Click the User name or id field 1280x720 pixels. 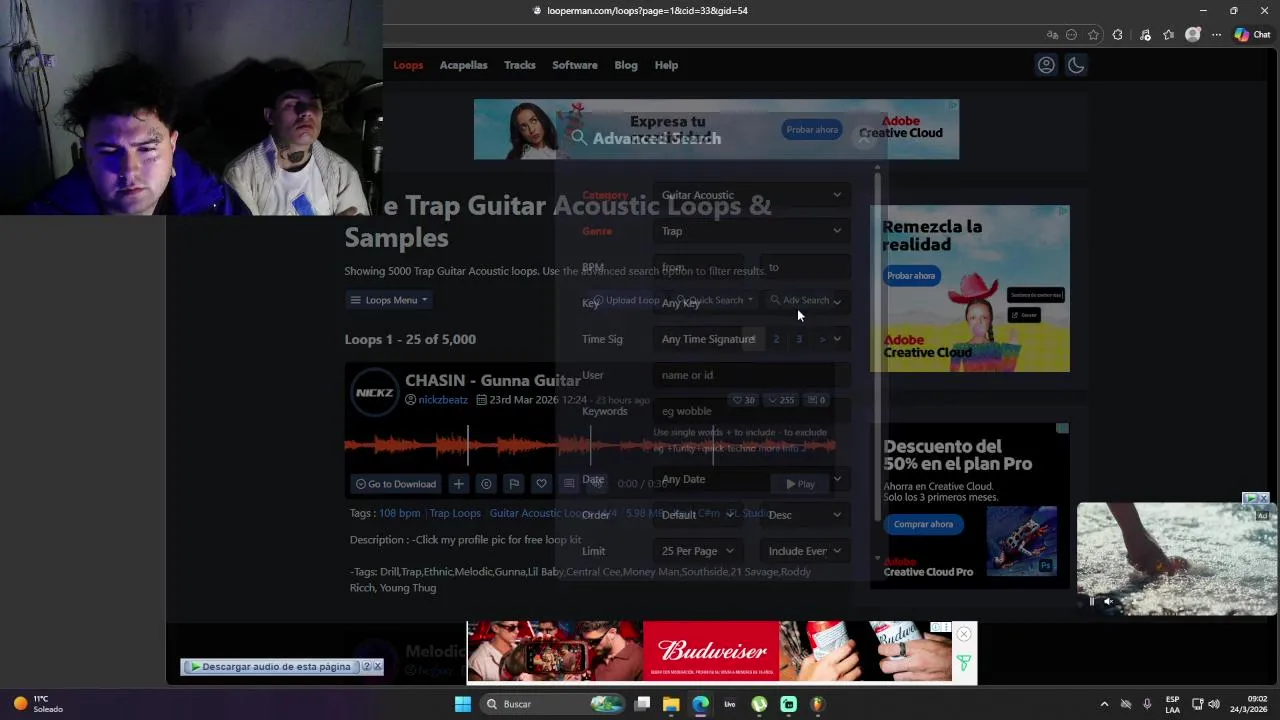751,375
